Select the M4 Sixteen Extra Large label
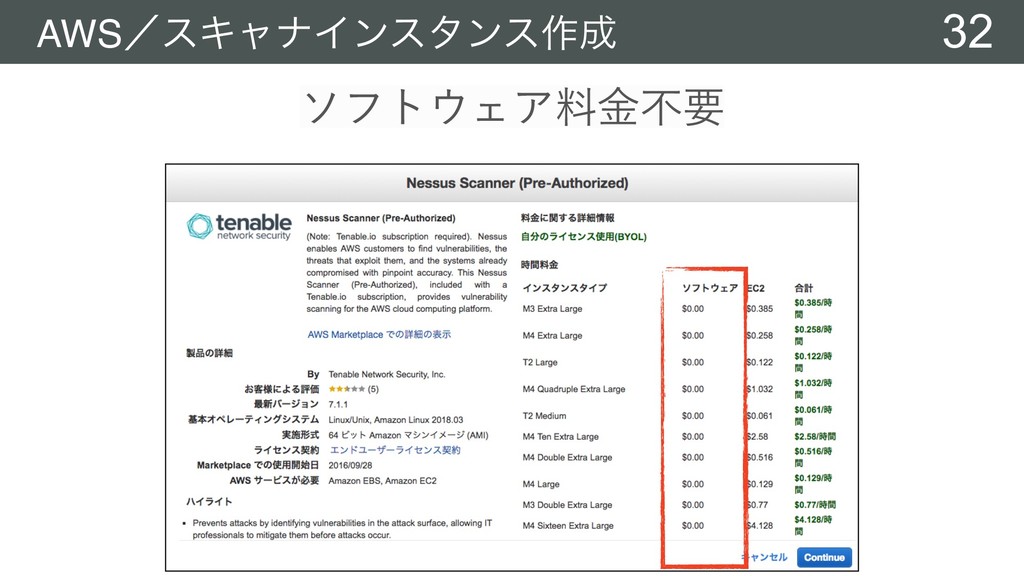The image size is (1024, 576). (x=568, y=526)
